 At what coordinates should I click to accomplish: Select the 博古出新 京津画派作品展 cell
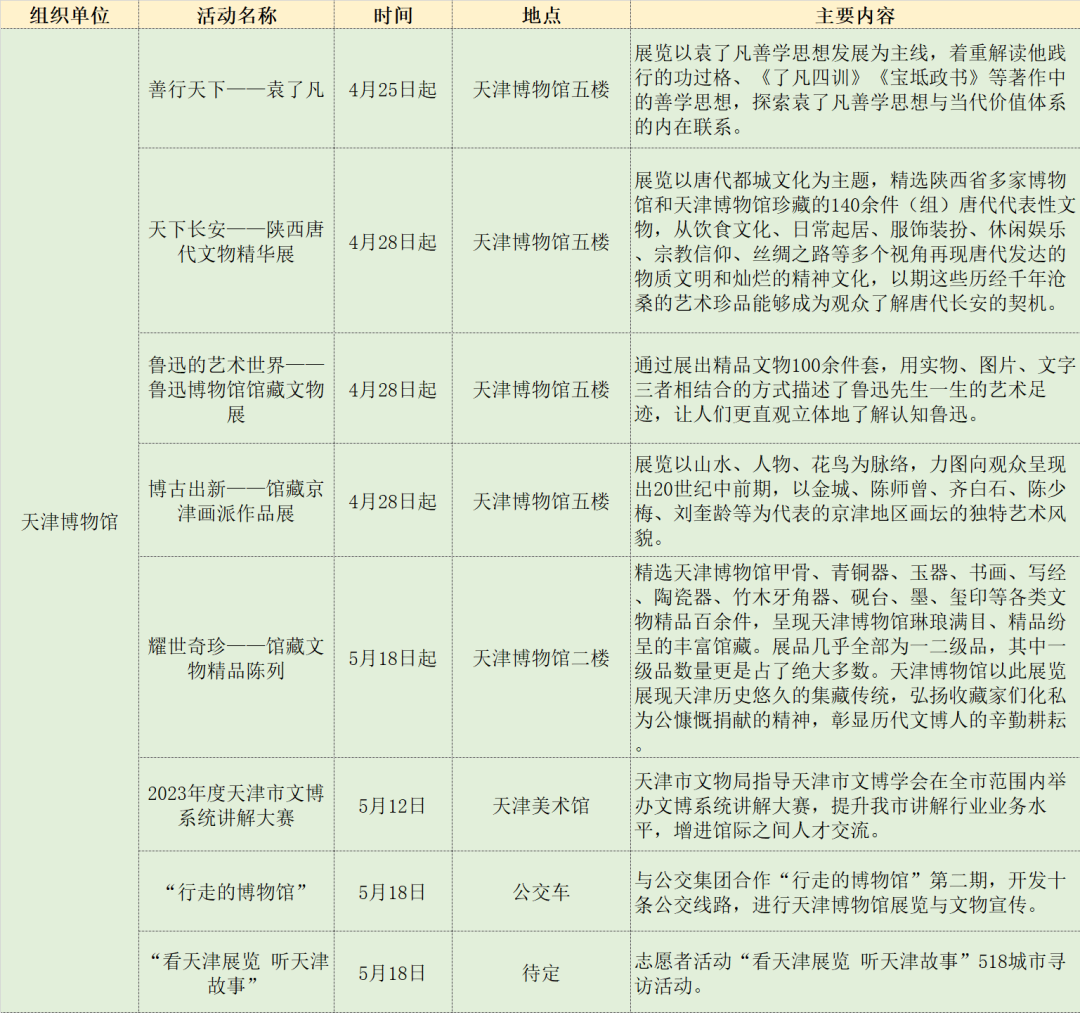click(x=236, y=500)
